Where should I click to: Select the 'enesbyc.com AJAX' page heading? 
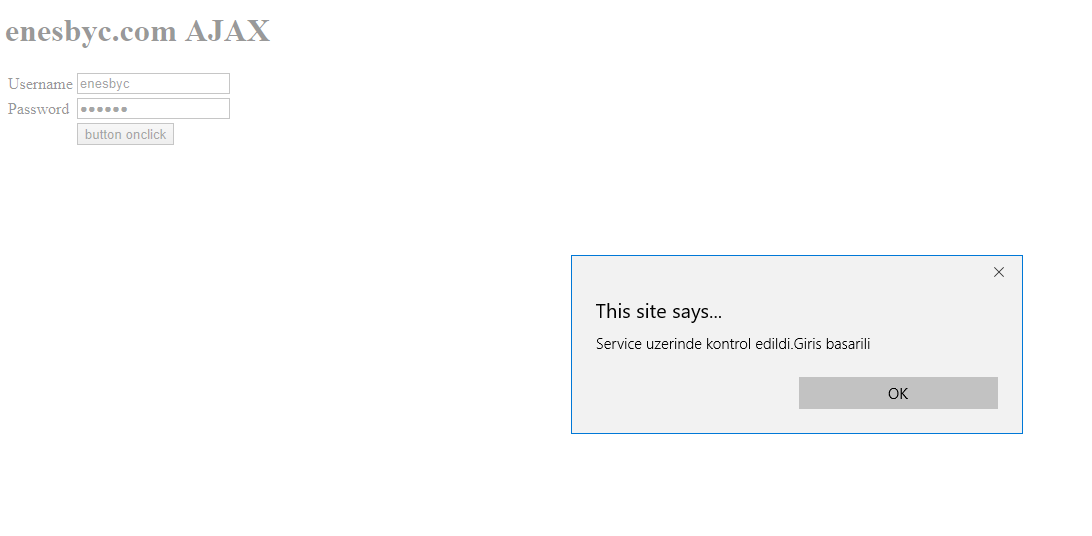[138, 31]
